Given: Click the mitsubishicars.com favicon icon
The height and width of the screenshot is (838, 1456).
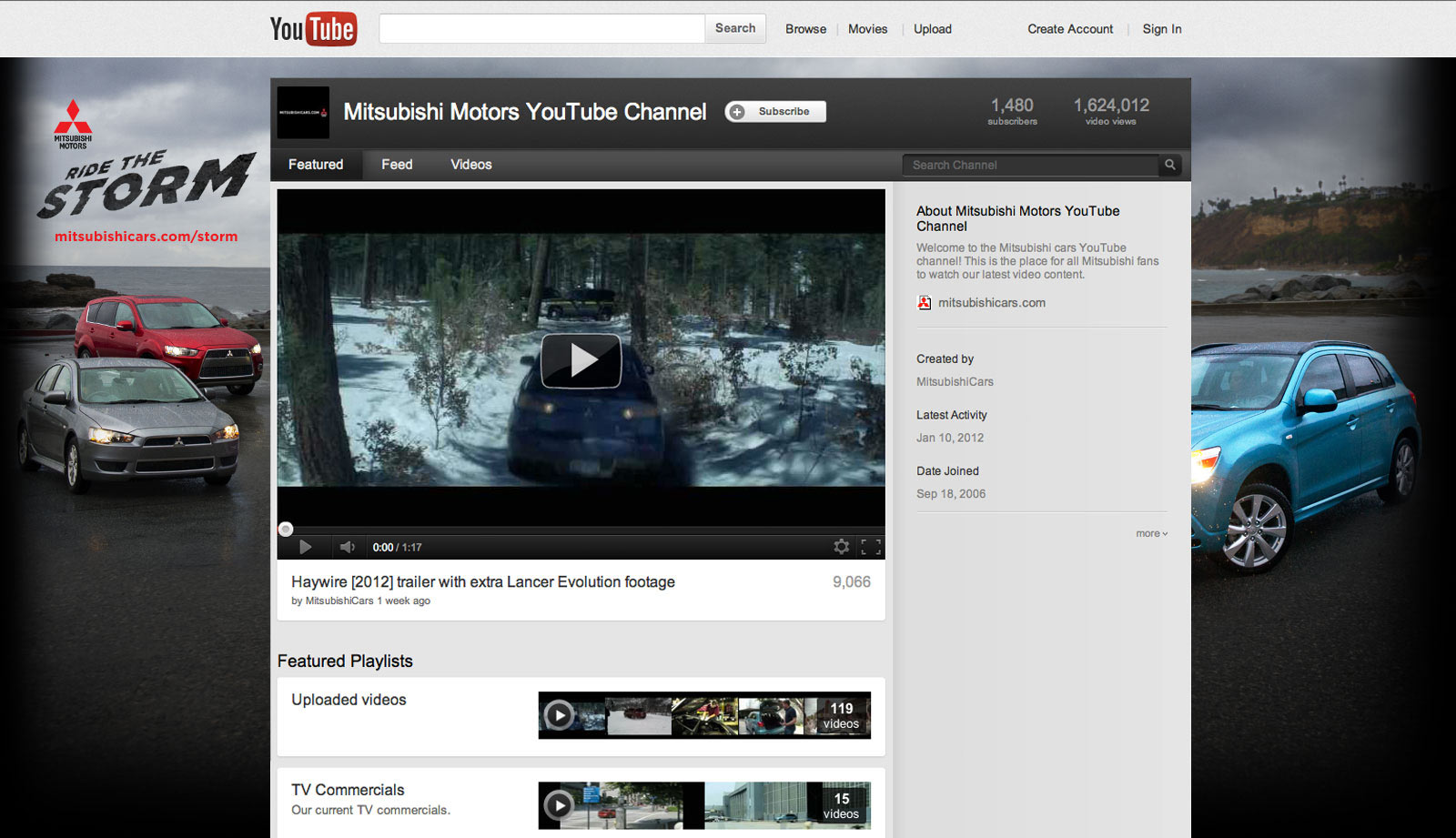Looking at the screenshot, I should point(925,303).
